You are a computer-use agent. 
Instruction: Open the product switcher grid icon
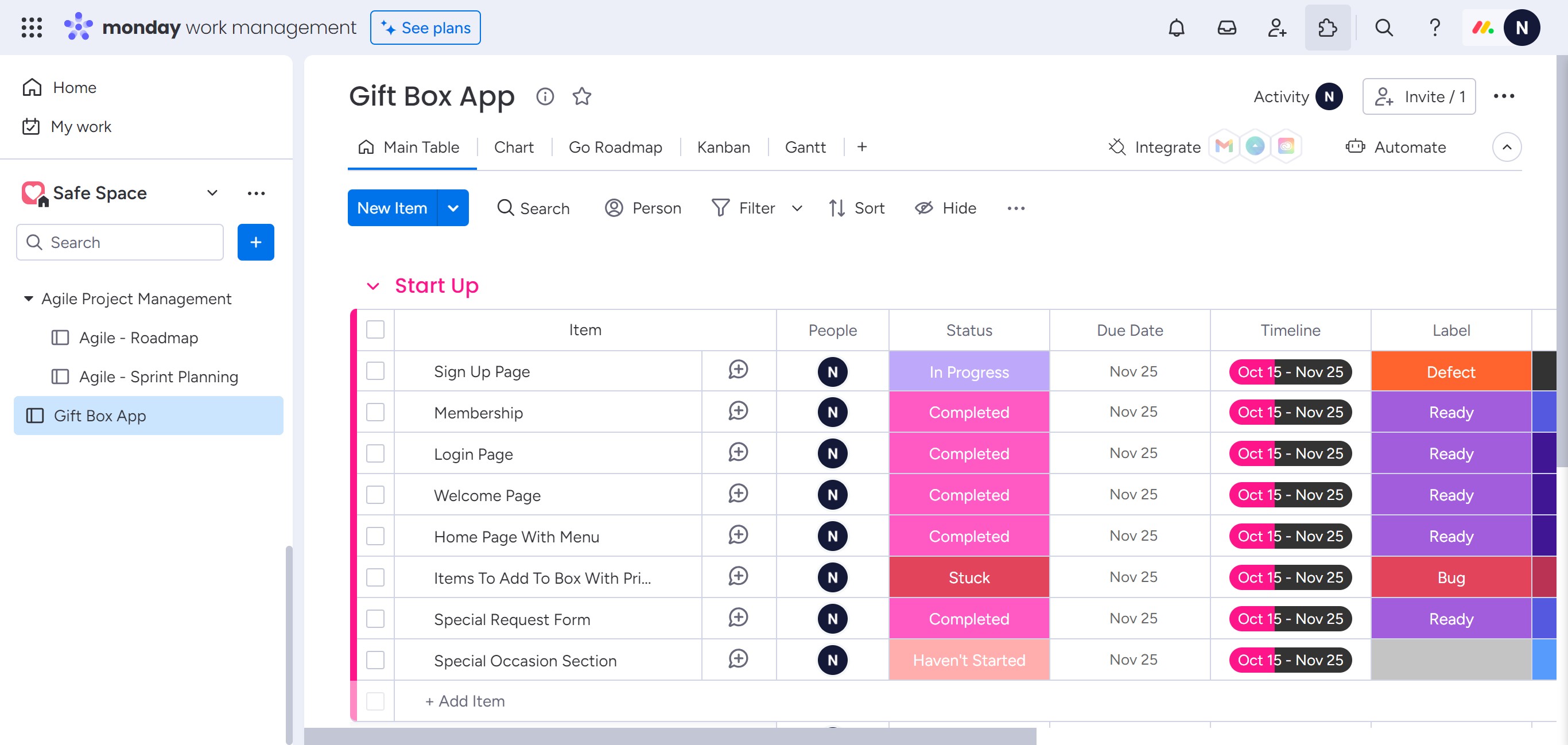pos(31,28)
